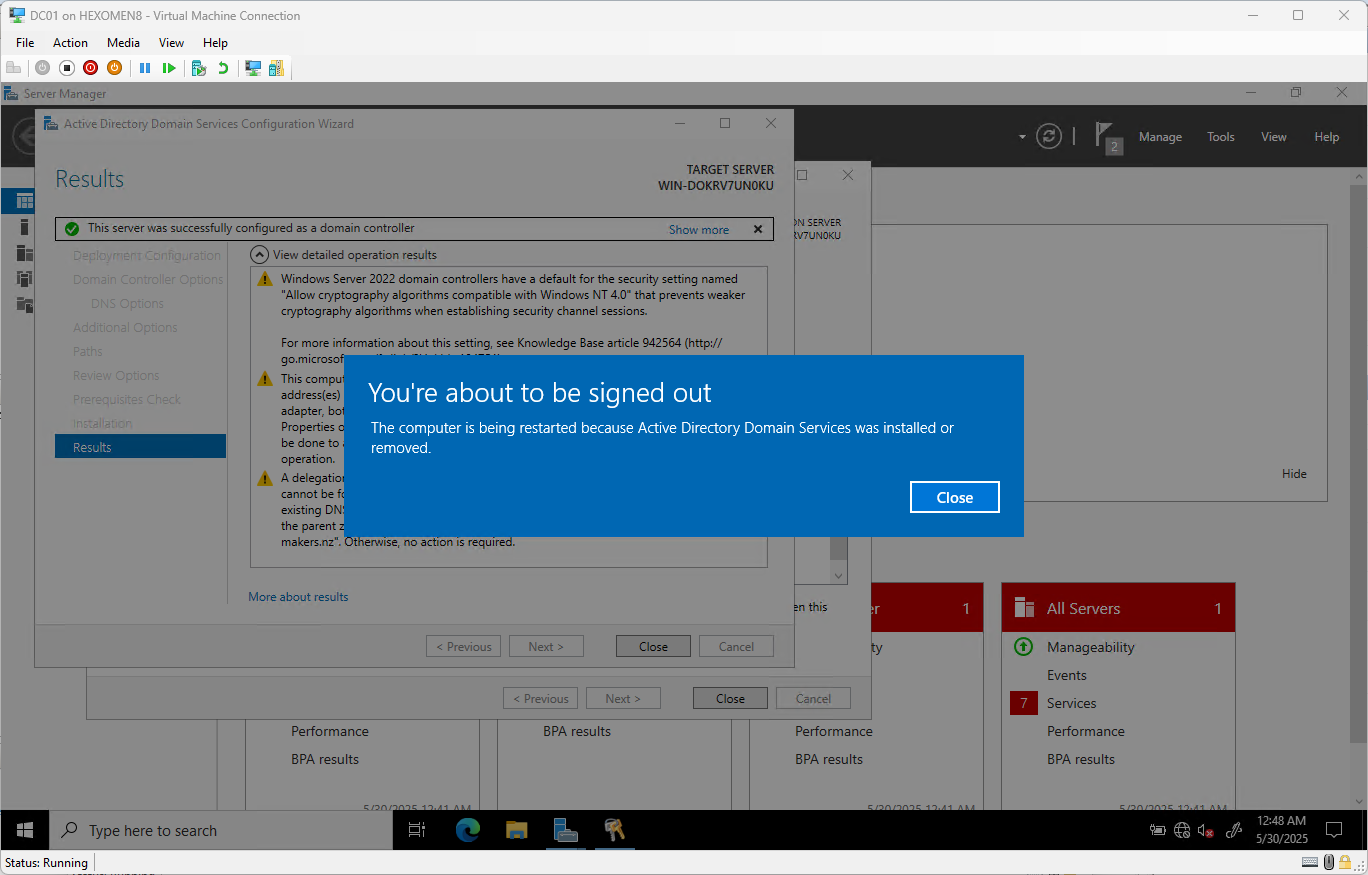This screenshot has height=875, width=1368.
Task: Click the green Reset VM icon
Action: tap(169, 68)
